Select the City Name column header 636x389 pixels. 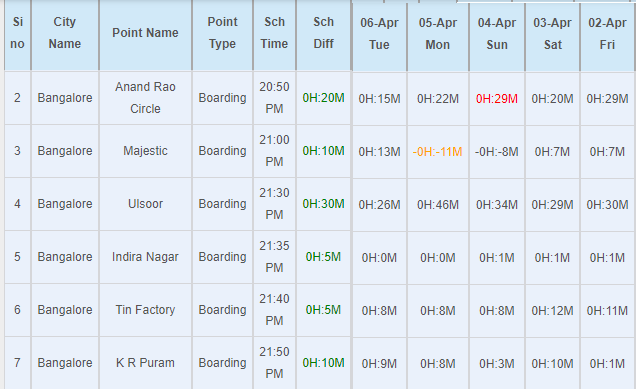coord(64,33)
